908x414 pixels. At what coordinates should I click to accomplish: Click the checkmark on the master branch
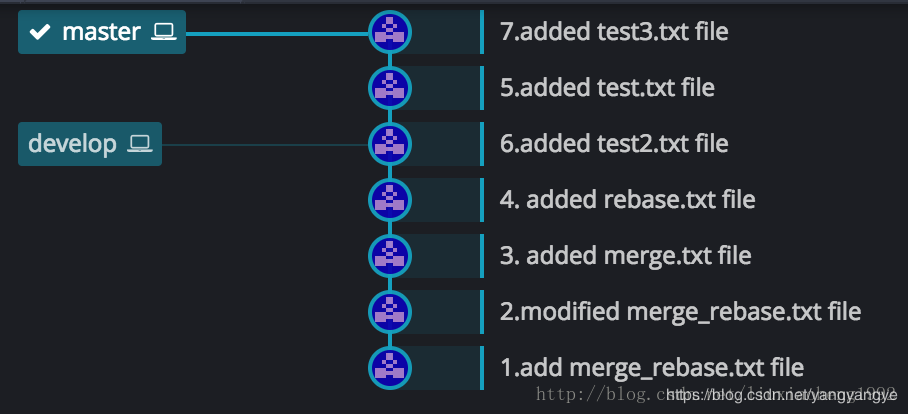point(40,32)
